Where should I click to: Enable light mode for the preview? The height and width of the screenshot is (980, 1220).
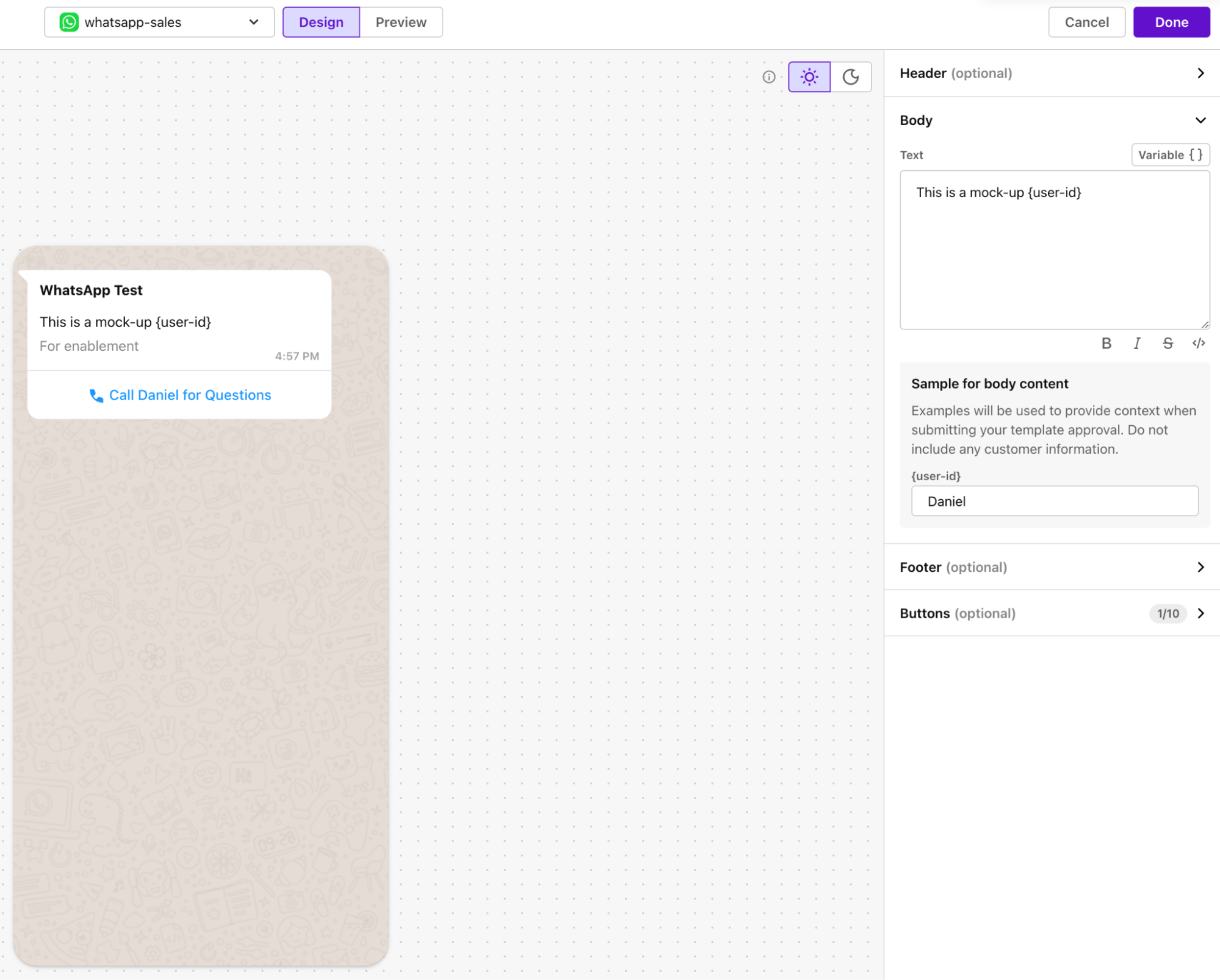pyautogui.click(x=809, y=77)
